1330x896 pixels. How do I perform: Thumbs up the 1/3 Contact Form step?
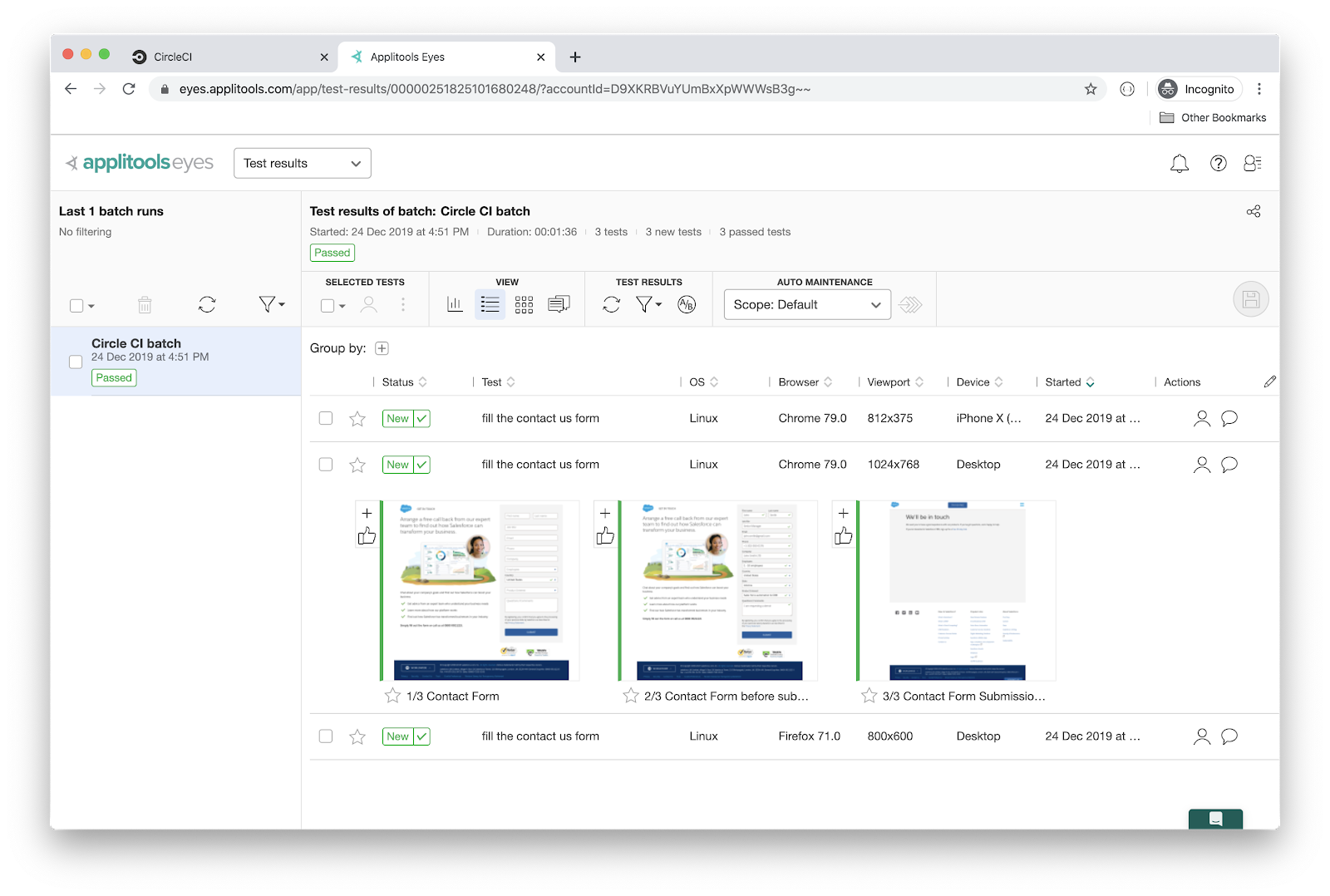(x=367, y=537)
